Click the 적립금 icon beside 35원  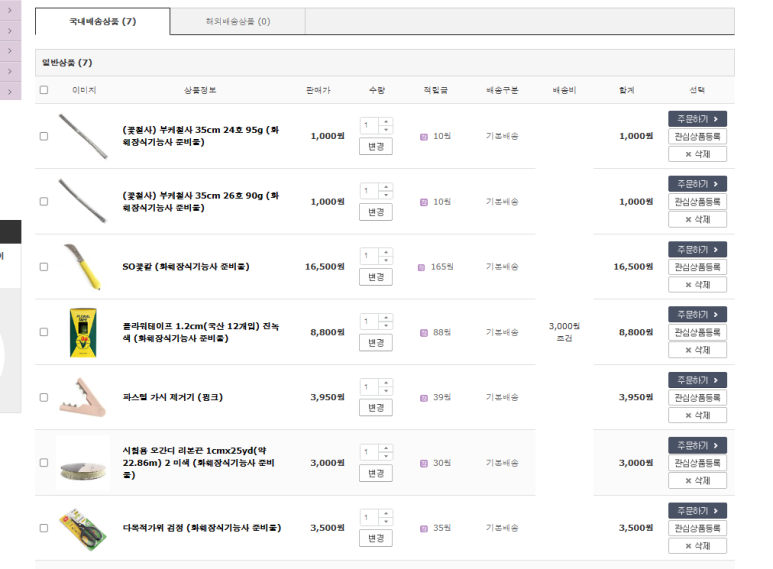pyautogui.click(x=424, y=529)
